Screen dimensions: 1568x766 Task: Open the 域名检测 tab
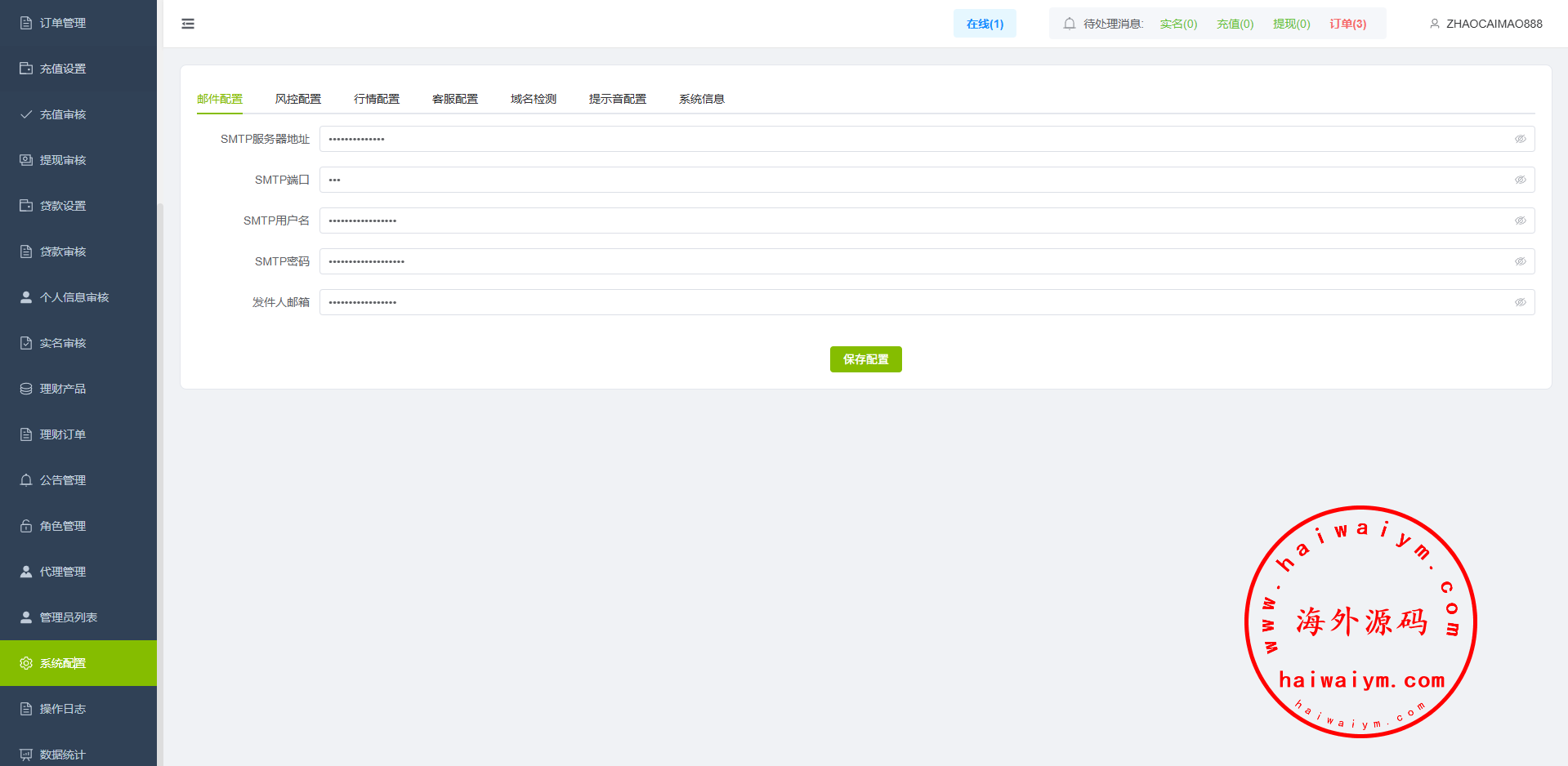[534, 99]
